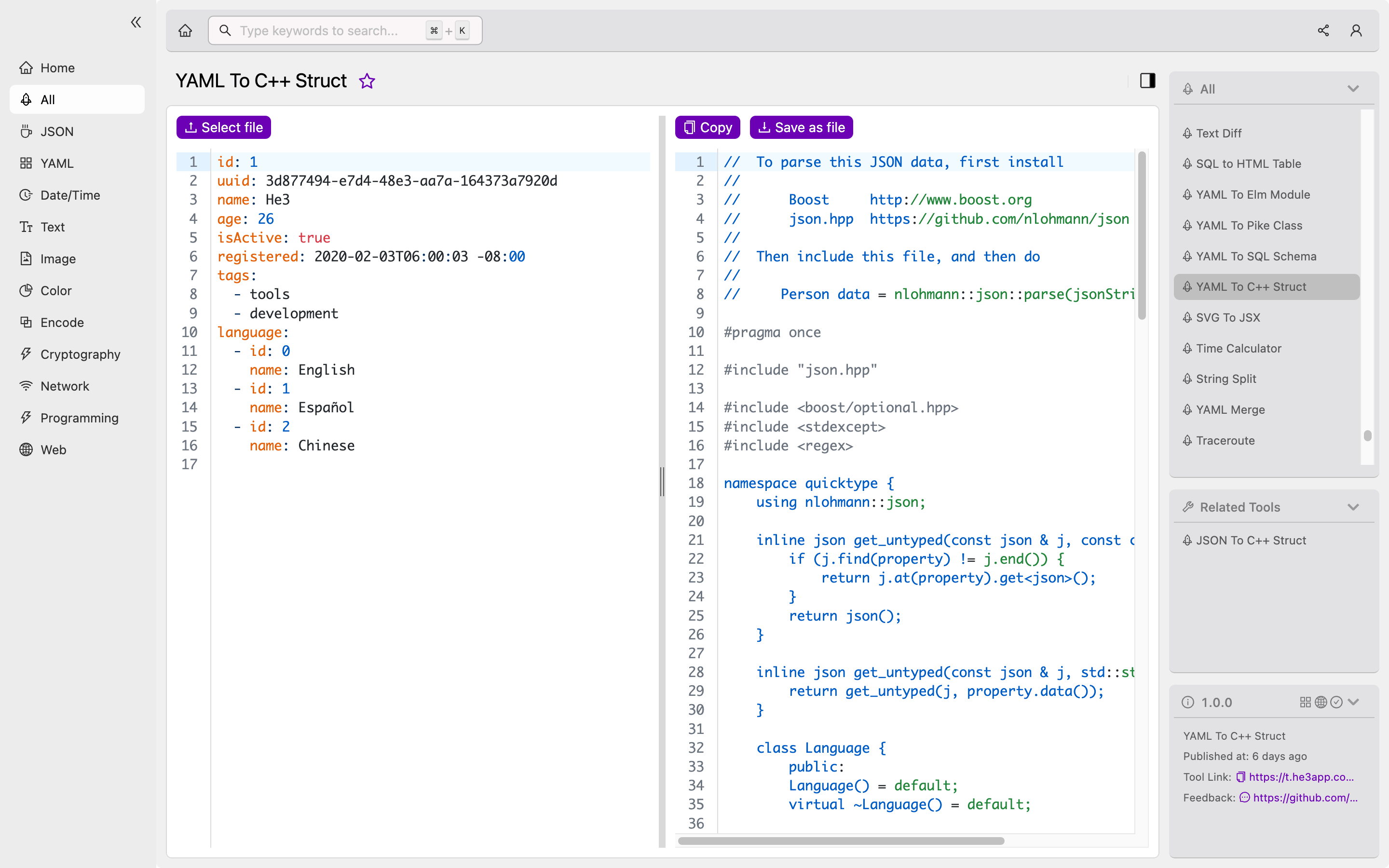The width and height of the screenshot is (1389, 868).
Task: Click the info icon beside 1.0.0
Action: click(x=1188, y=702)
